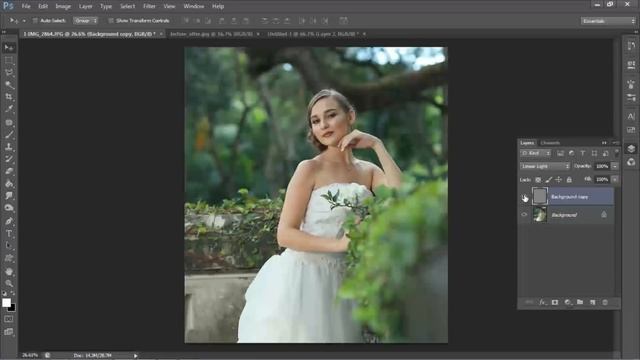The width and height of the screenshot is (640, 360).
Task: Open Move tool preset picker arrow
Action: click(x=24, y=20)
